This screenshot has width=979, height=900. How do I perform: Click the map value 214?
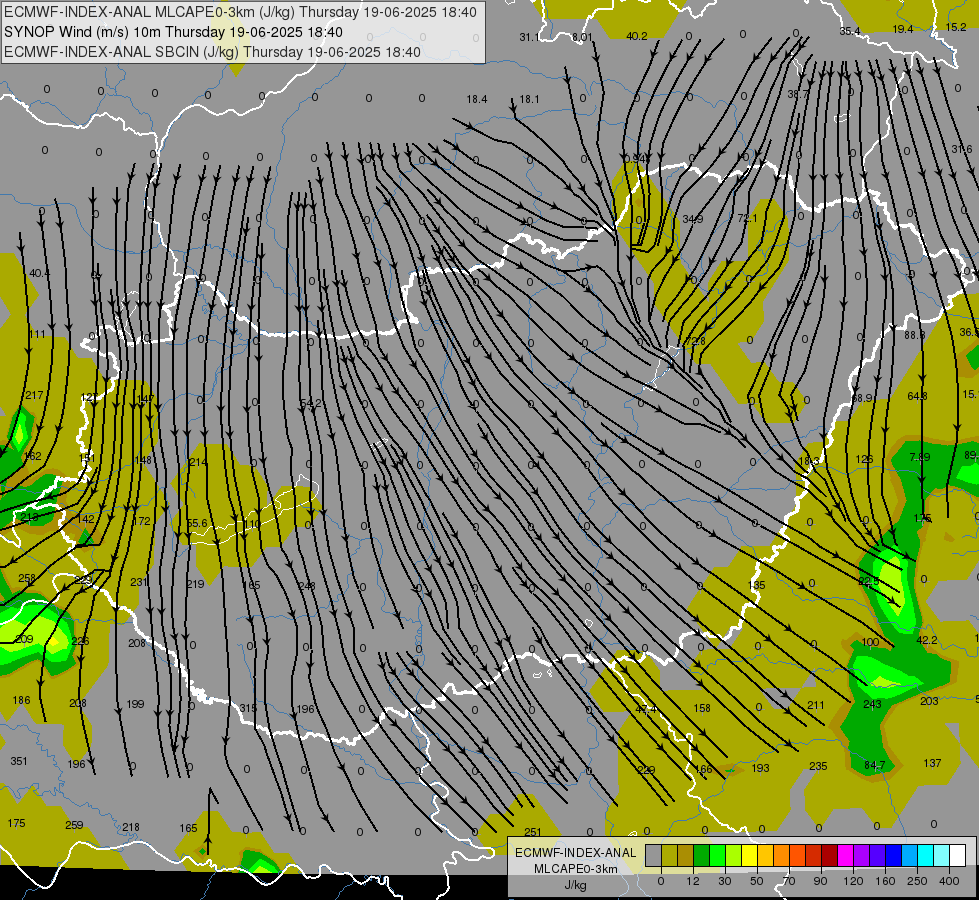click(x=198, y=462)
